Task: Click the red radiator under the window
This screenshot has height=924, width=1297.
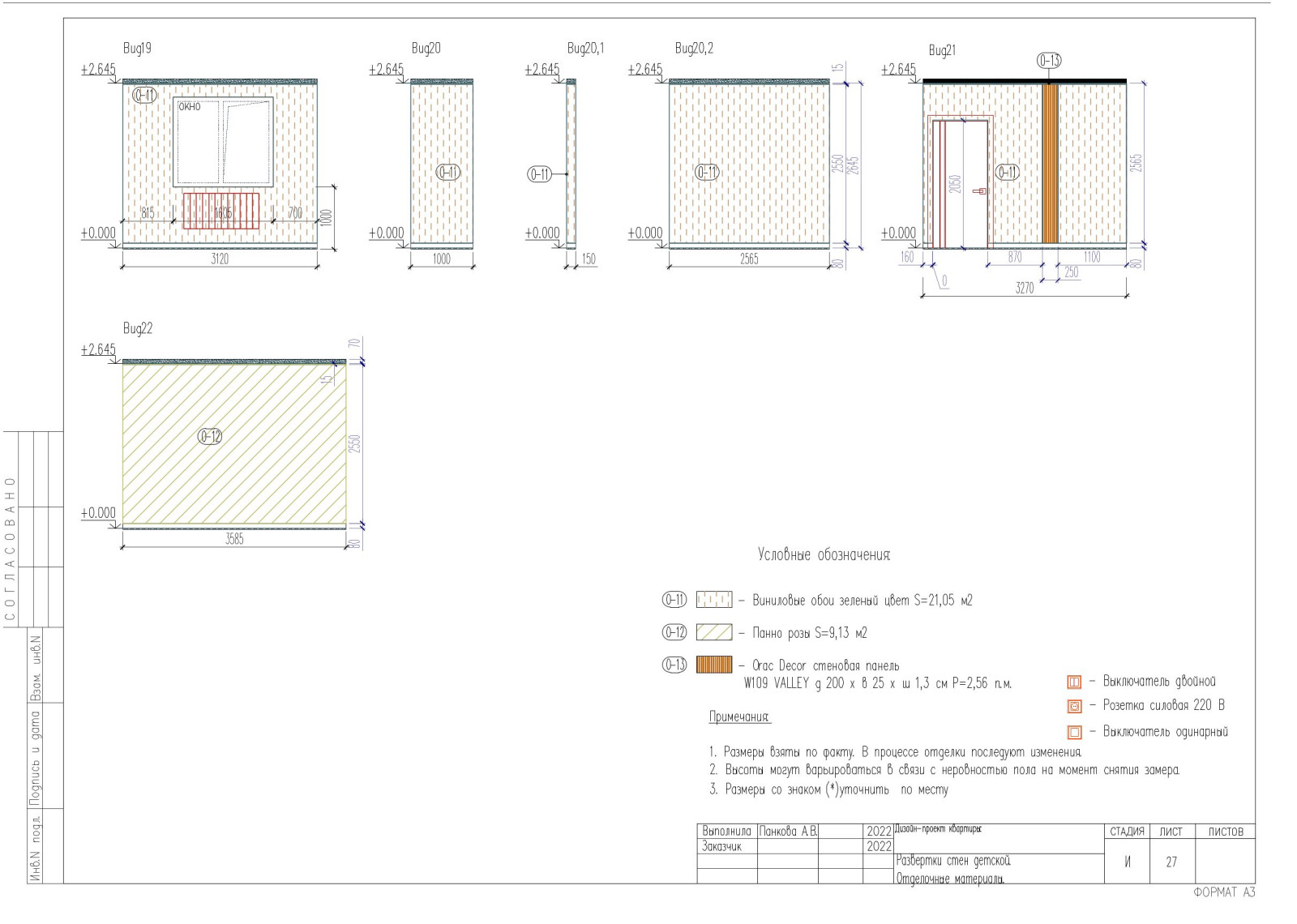Action: (221, 211)
